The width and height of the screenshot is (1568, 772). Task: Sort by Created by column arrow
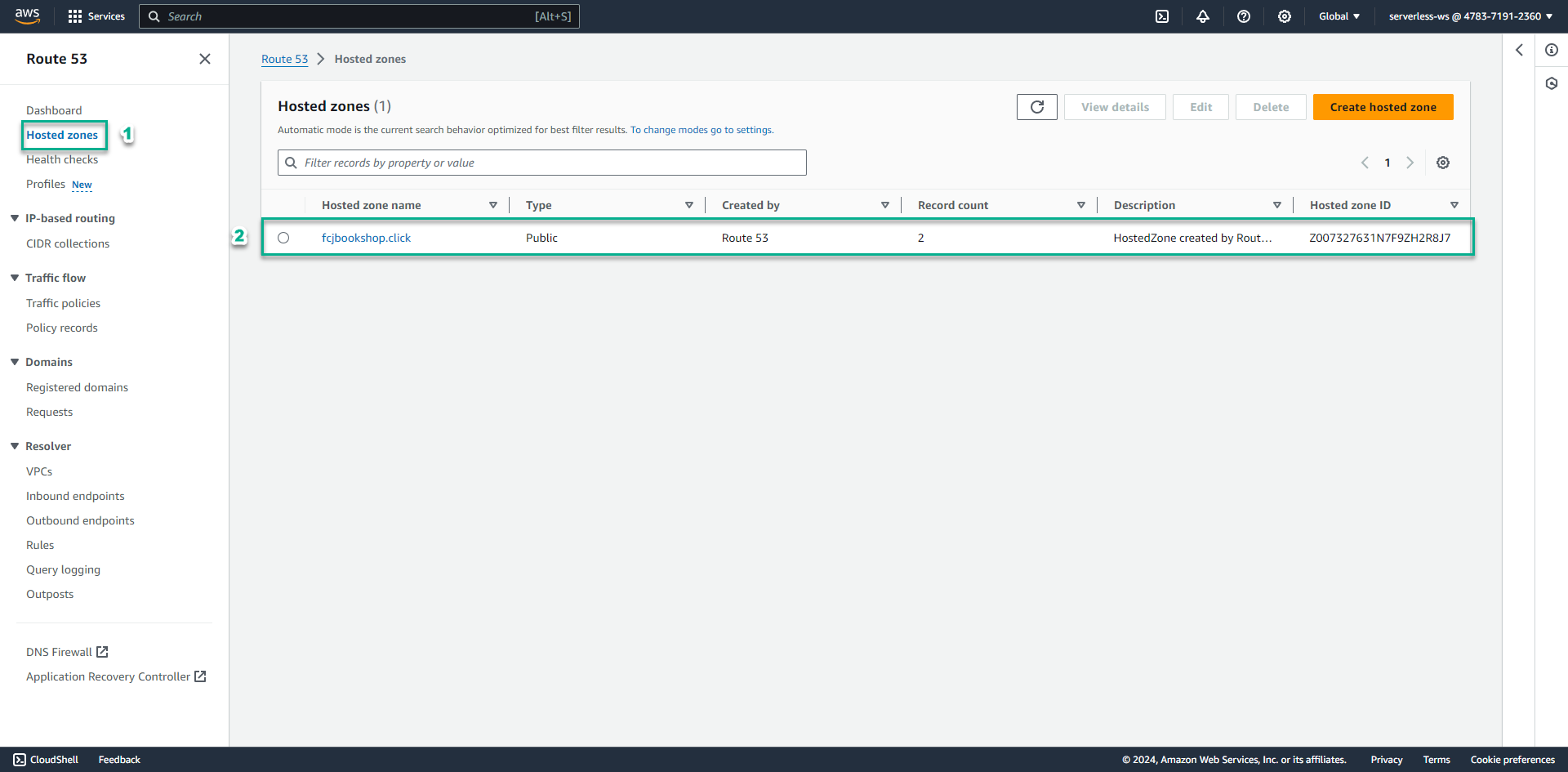click(885, 205)
